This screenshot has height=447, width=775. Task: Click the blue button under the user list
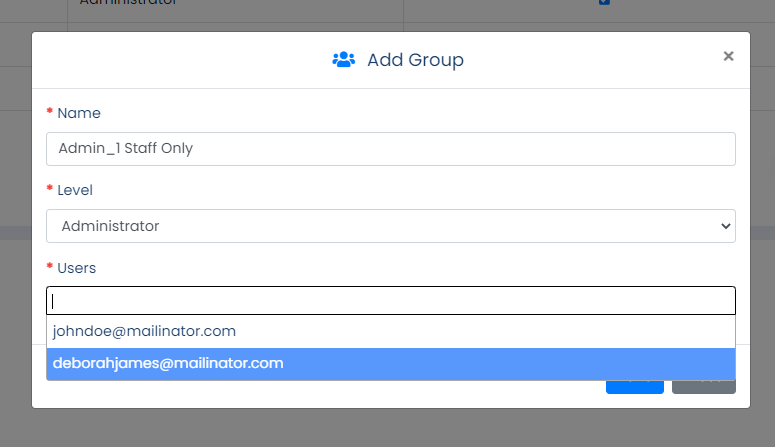pos(635,387)
